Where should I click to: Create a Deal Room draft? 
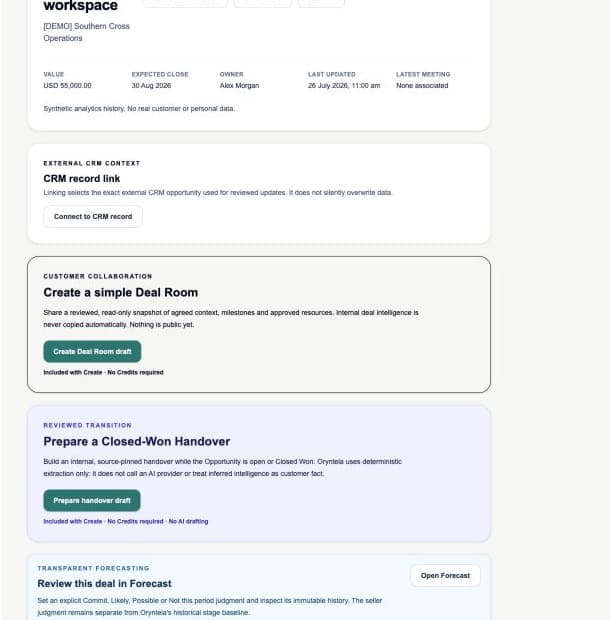92,352
